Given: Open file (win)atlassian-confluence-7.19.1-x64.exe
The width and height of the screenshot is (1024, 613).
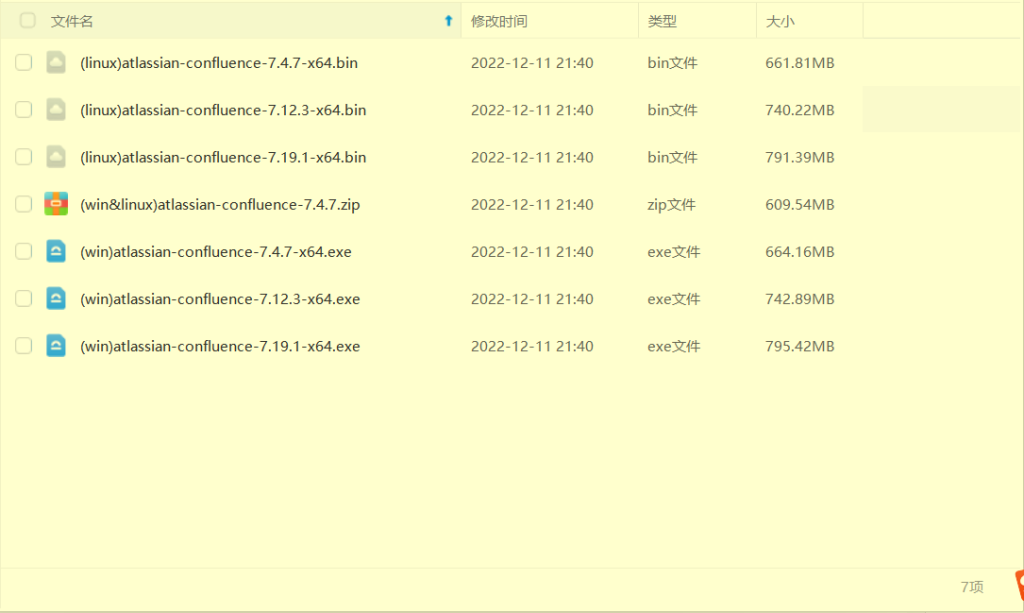Looking at the screenshot, I should pyautogui.click(x=220, y=347).
